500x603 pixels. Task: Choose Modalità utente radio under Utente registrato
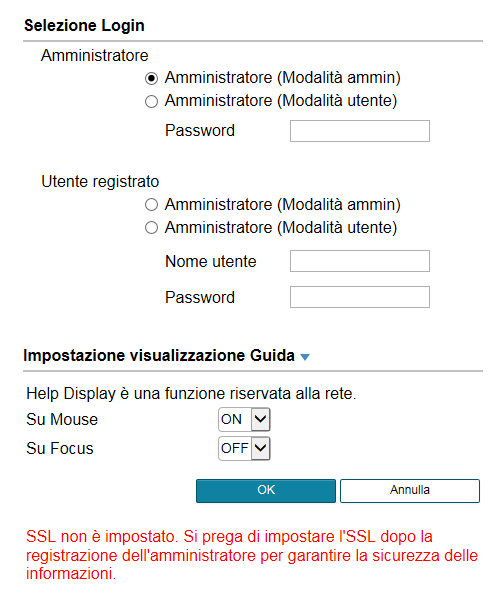tap(151, 228)
